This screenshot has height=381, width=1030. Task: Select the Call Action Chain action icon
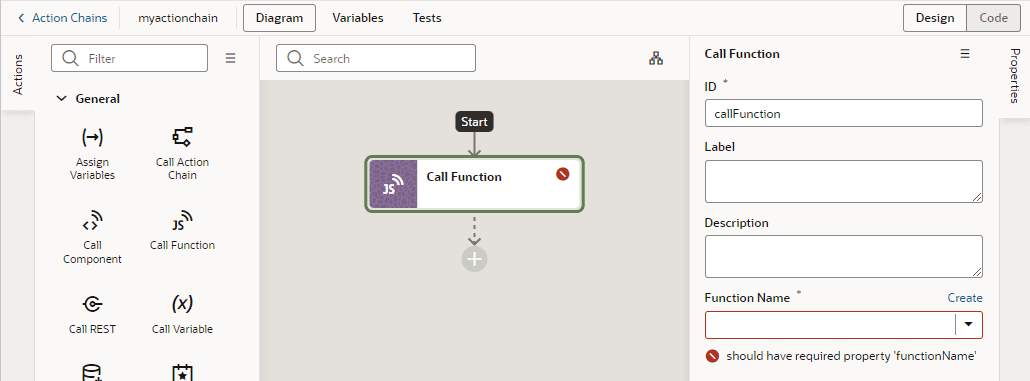(182, 137)
